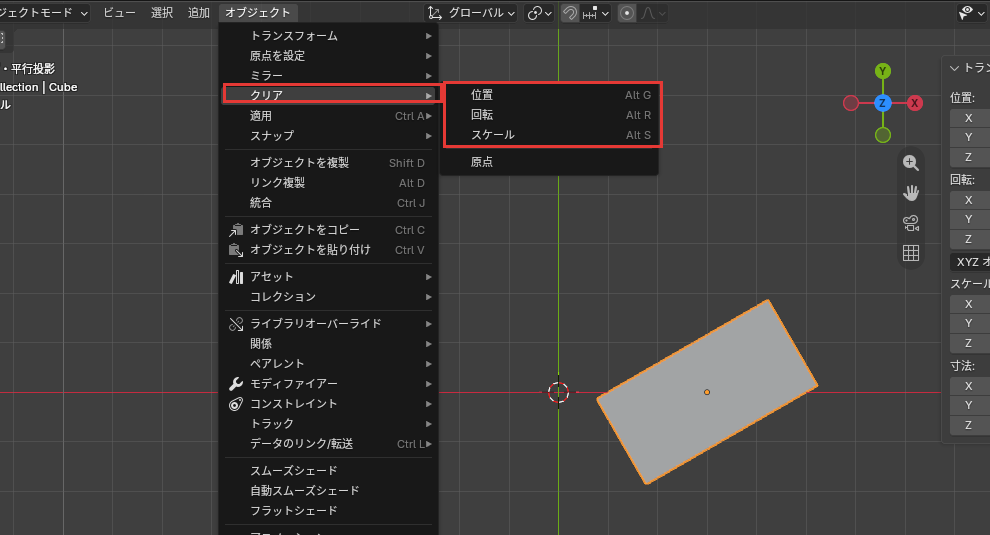Open the 選択 menu

162,13
